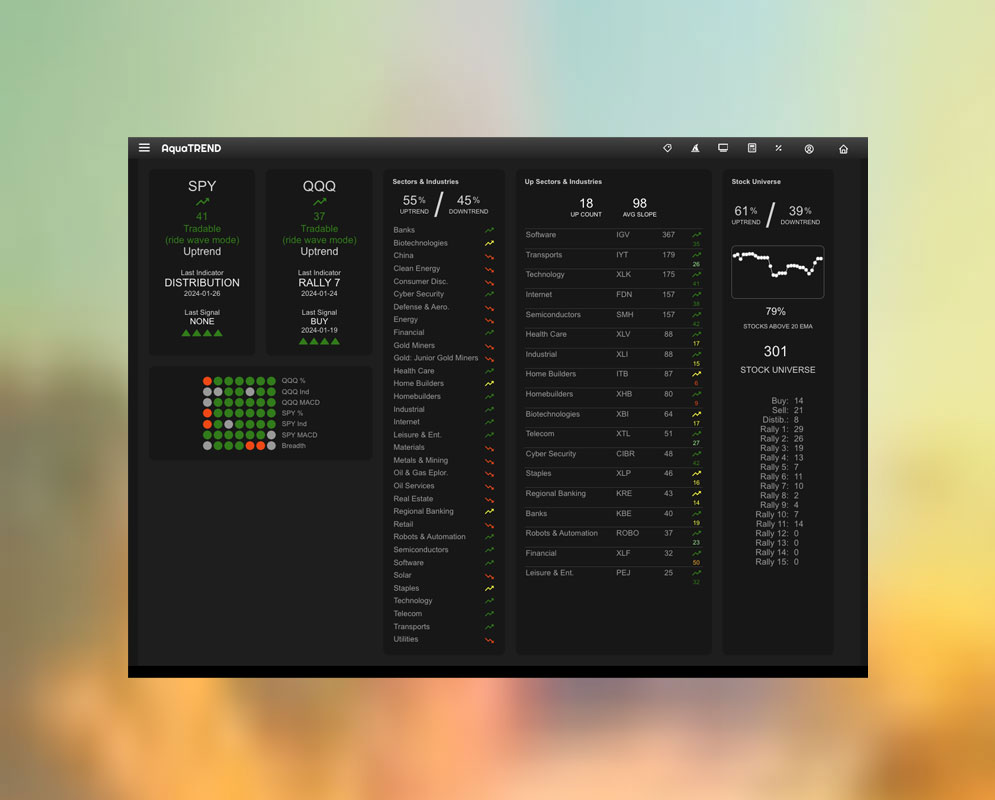Click the Transports IYT trend icon

[696, 255]
